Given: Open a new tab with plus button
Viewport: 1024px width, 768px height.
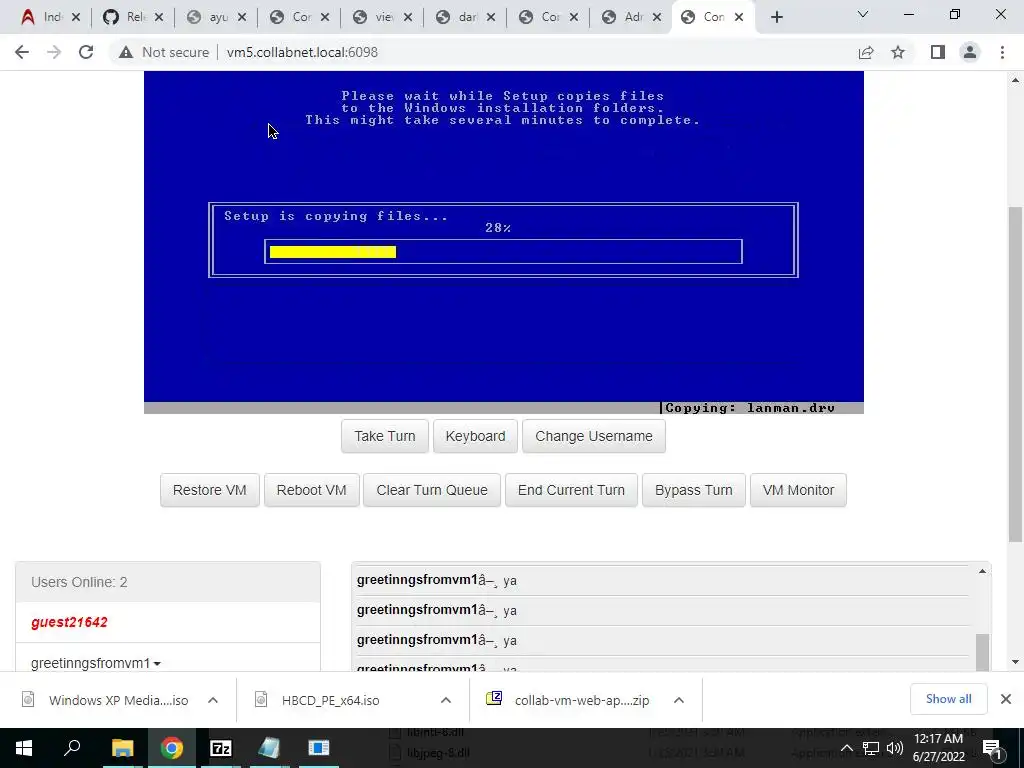Looking at the screenshot, I should tap(776, 17).
